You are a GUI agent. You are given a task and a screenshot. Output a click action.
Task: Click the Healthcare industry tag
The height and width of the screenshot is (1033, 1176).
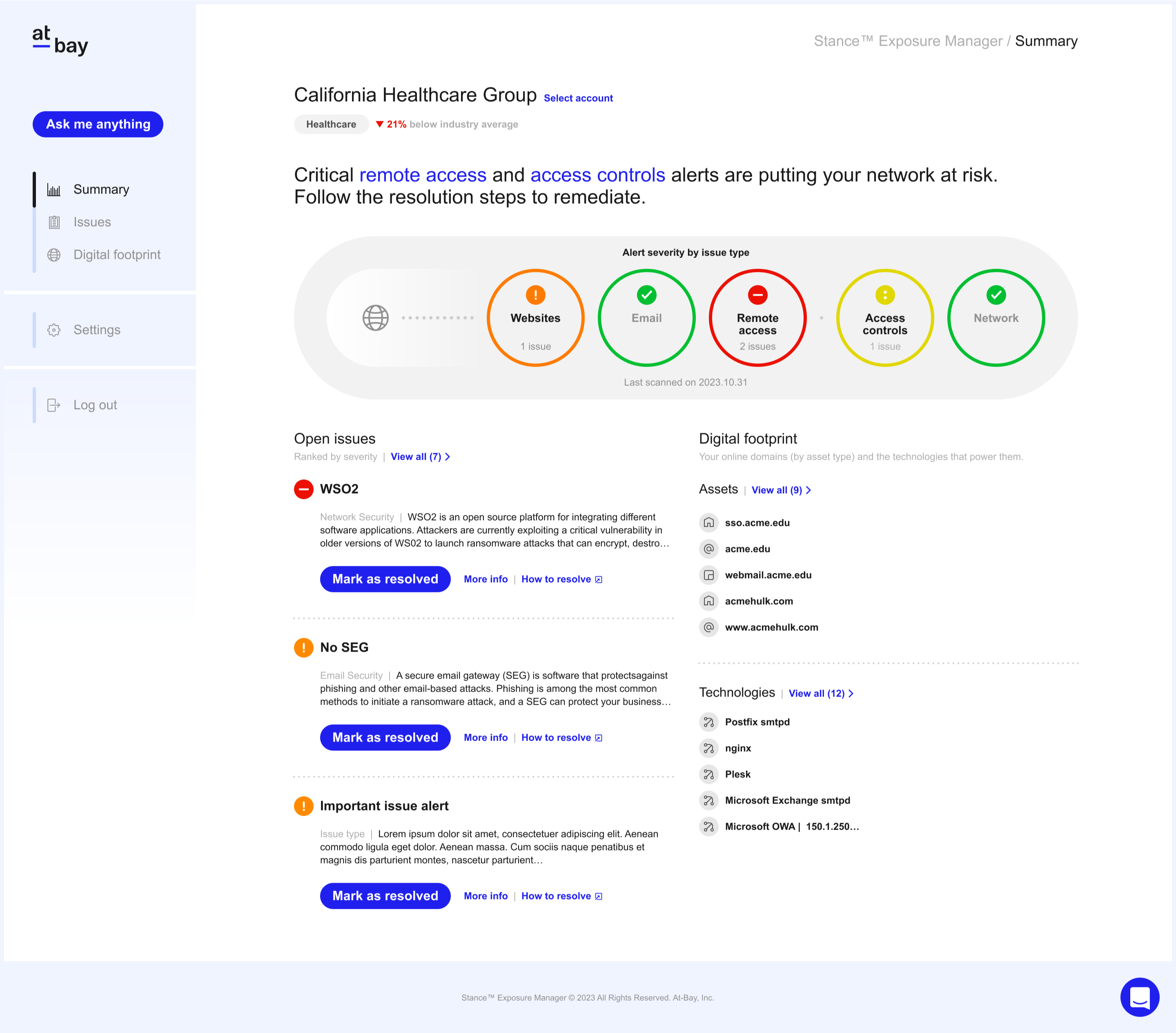[332, 124]
